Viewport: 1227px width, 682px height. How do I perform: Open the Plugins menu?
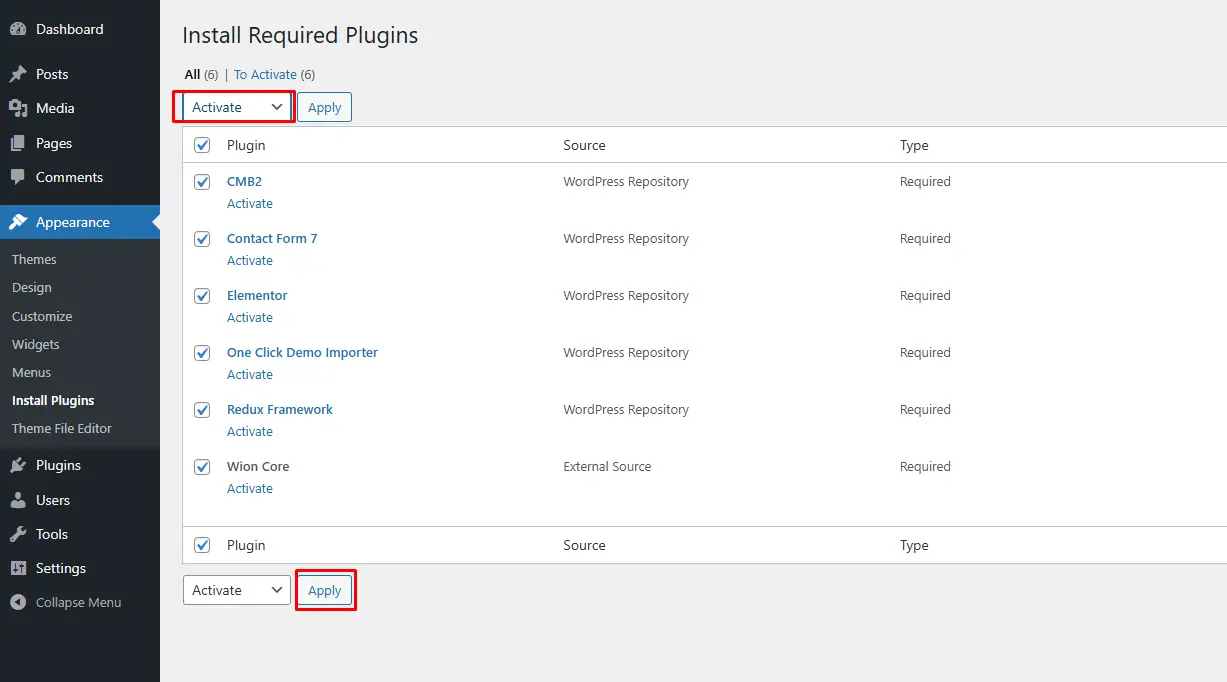[x=80, y=465]
